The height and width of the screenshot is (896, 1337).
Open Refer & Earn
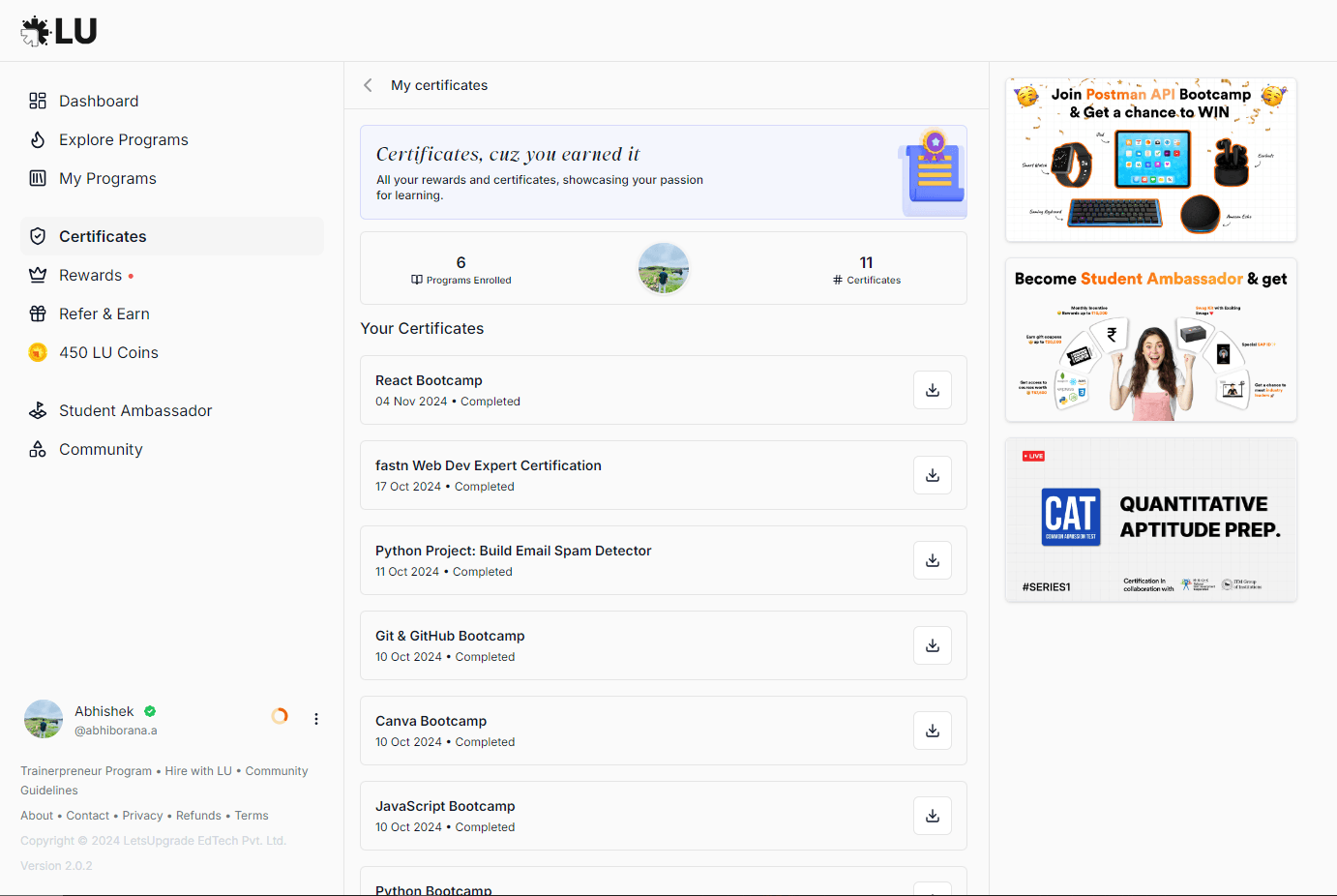(105, 314)
